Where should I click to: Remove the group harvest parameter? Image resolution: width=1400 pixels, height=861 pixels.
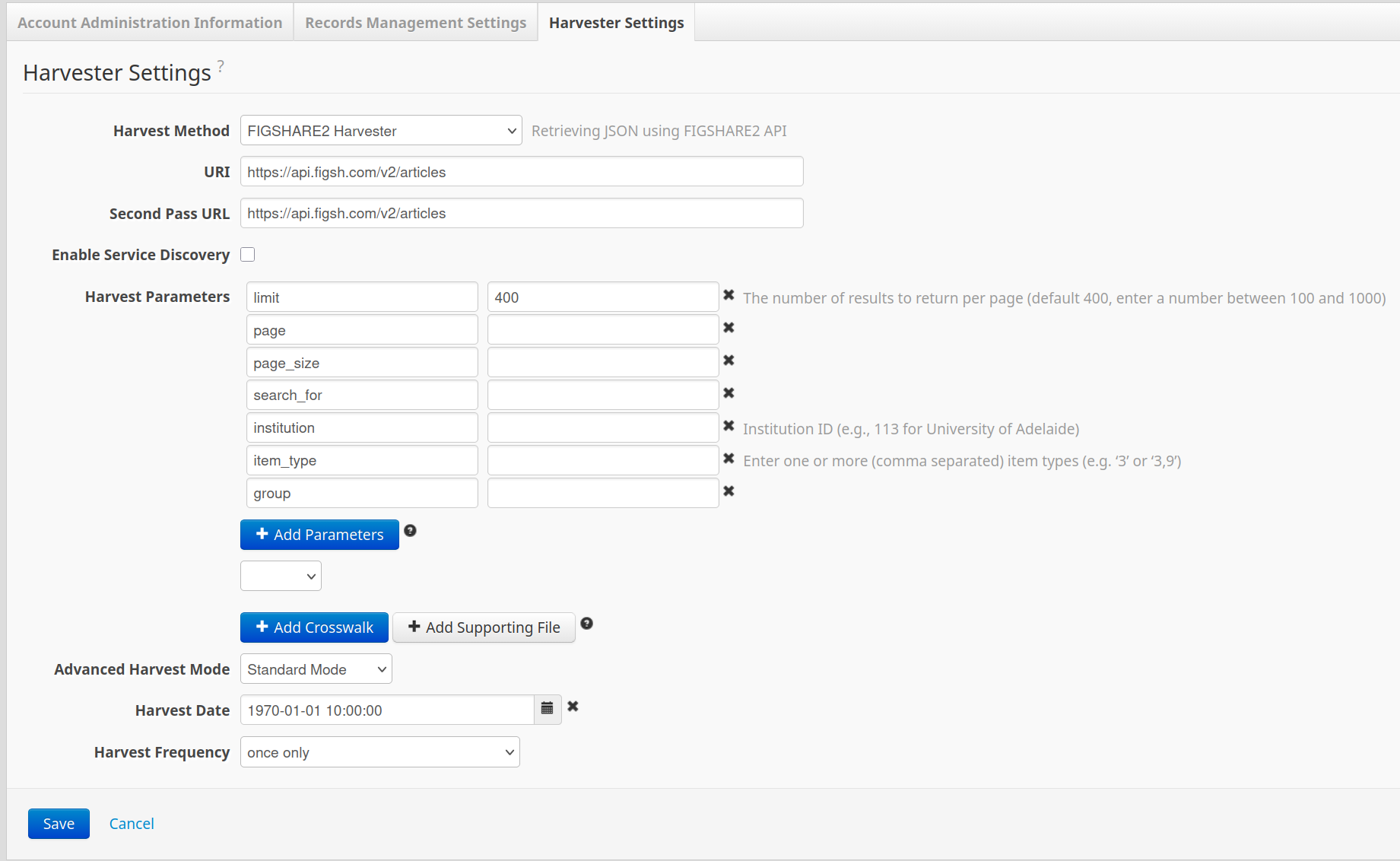pyautogui.click(x=729, y=491)
